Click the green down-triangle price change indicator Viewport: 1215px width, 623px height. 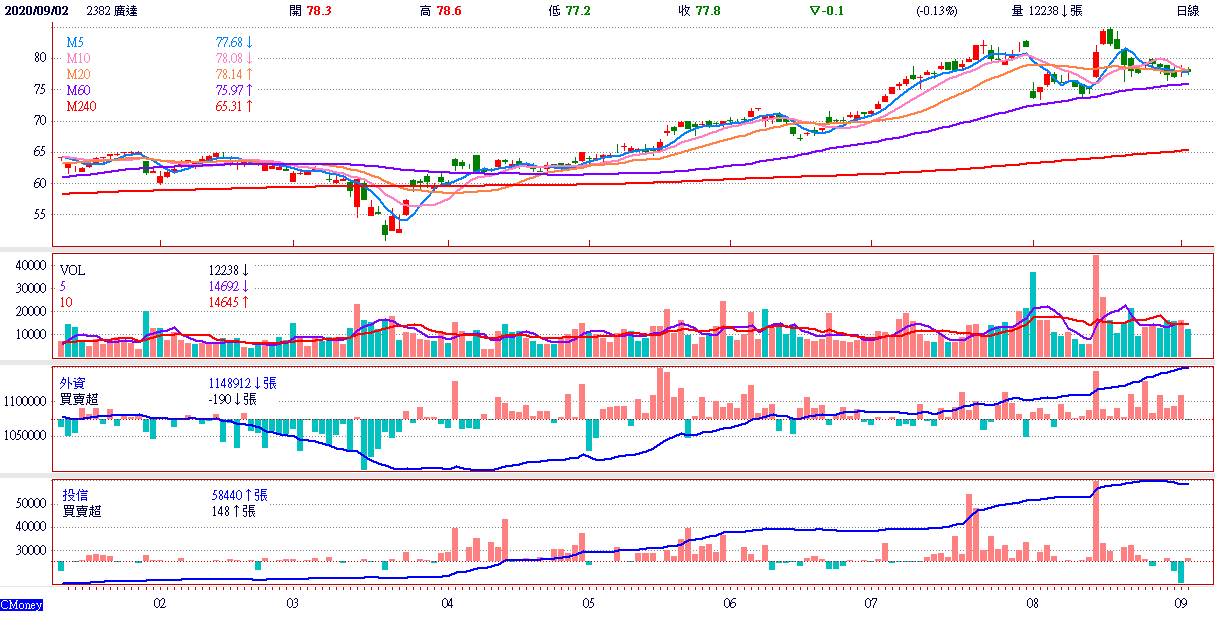816,10
